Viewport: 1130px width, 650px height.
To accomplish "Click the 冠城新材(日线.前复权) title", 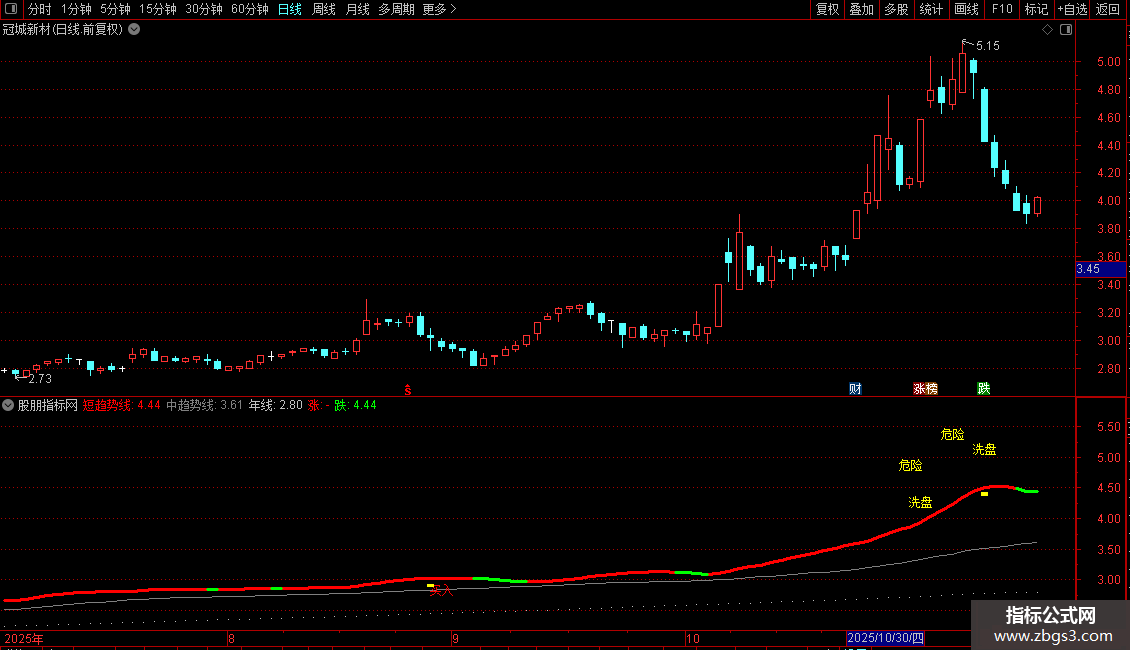I will (x=63, y=30).
